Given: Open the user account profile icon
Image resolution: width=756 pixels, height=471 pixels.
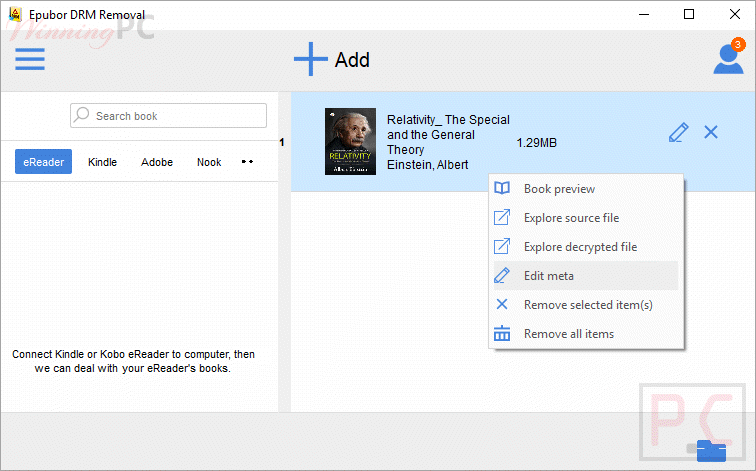Looking at the screenshot, I should 729,59.
